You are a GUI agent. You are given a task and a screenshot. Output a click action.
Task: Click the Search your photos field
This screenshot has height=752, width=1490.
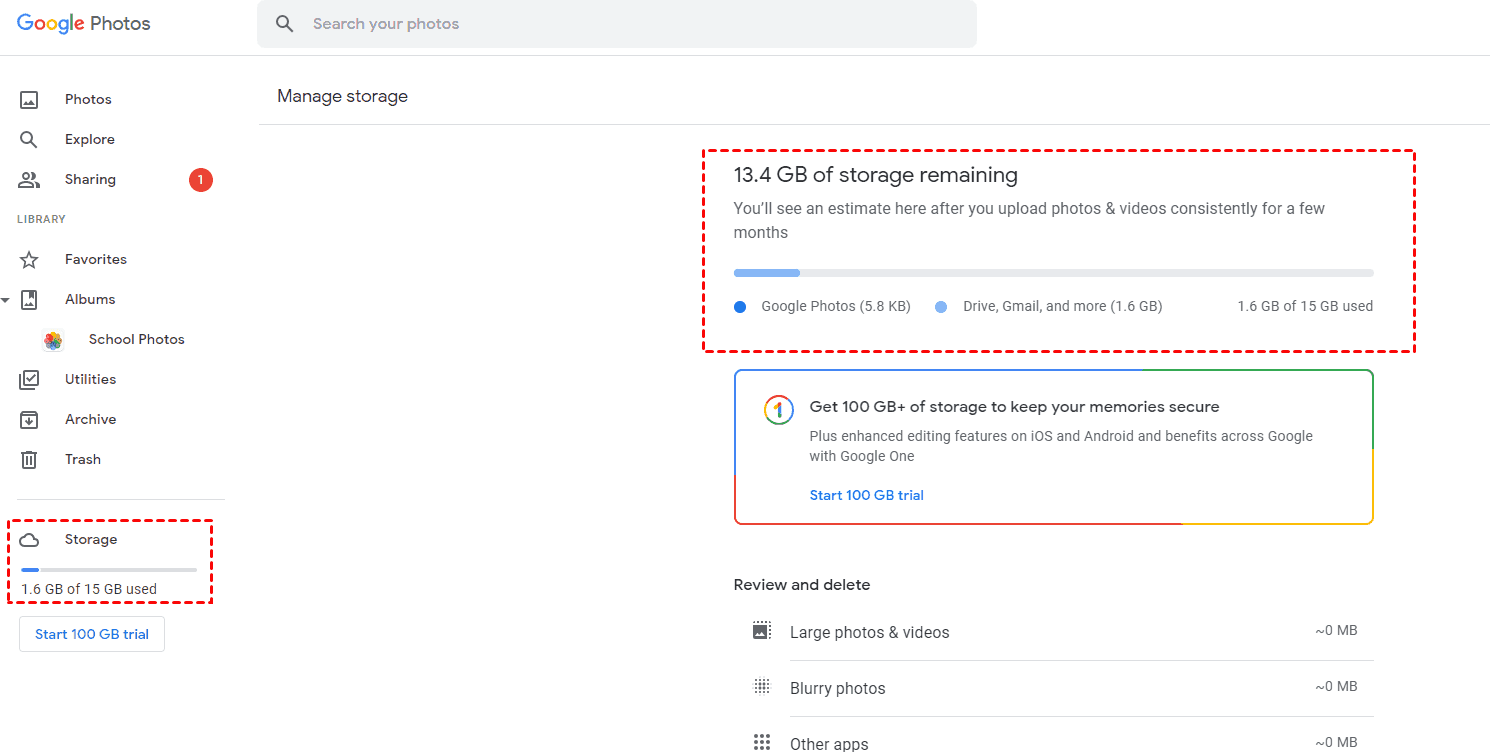coord(630,24)
